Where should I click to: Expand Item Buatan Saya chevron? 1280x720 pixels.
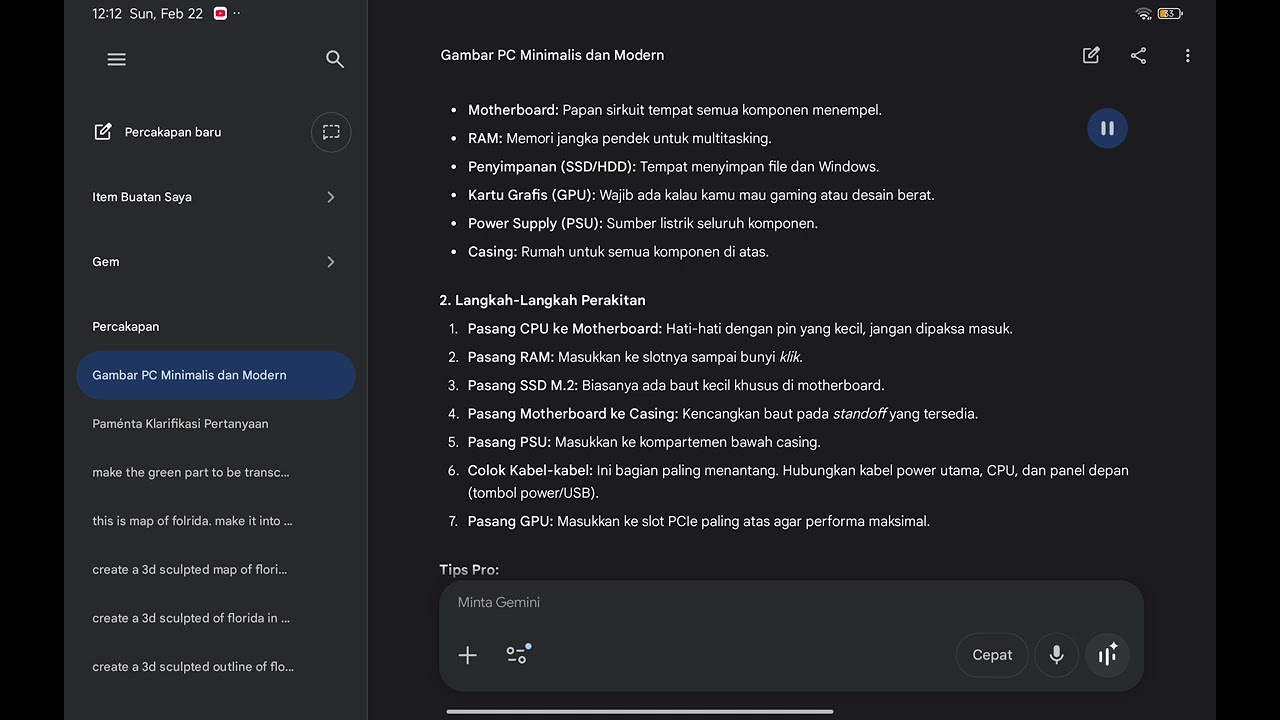331,197
